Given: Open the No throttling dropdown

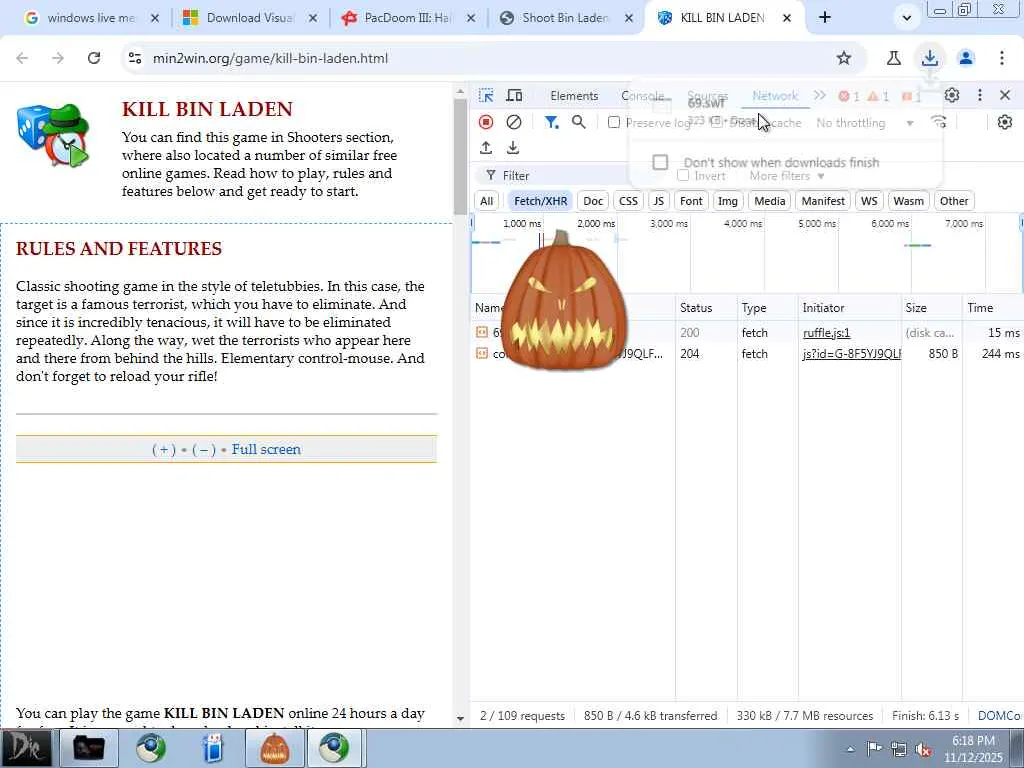Looking at the screenshot, I should pyautogui.click(x=865, y=123).
